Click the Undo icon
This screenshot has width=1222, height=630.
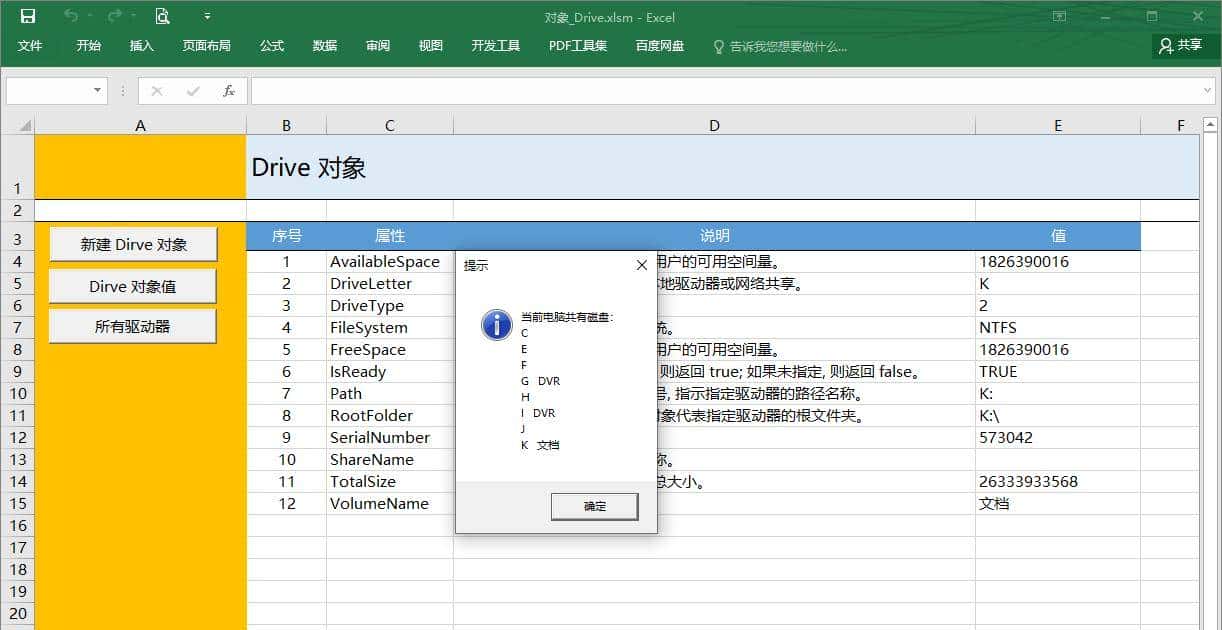point(68,16)
